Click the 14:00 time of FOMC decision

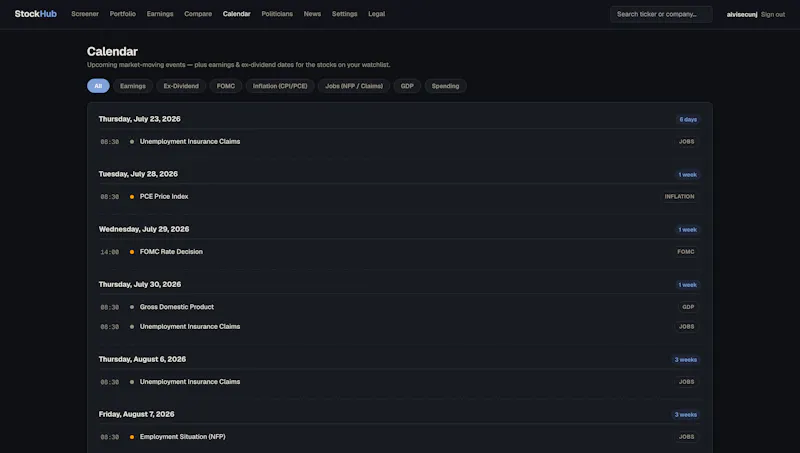pyautogui.click(x=110, y=252)
